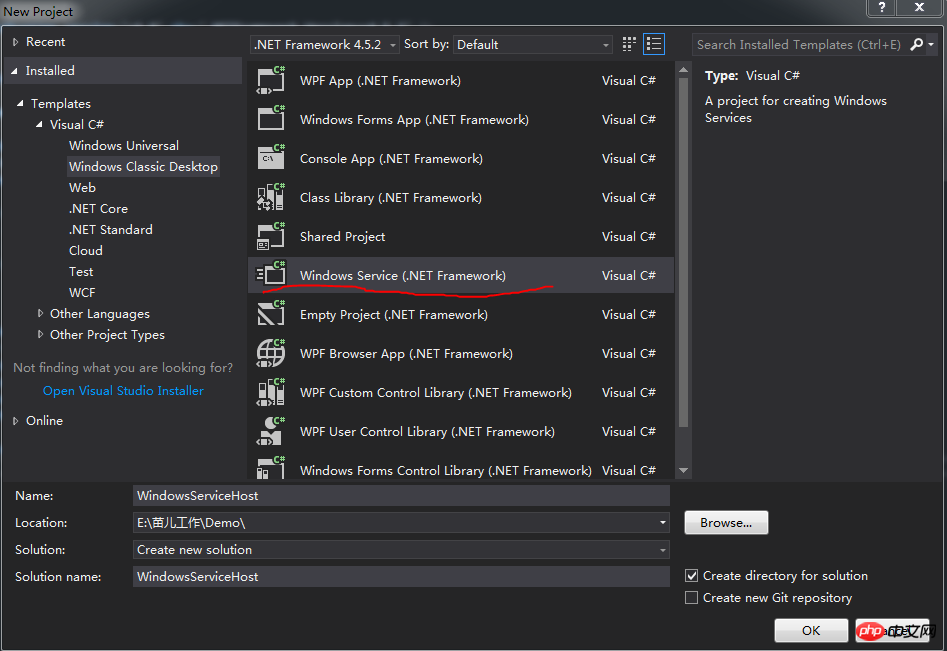
Task: Select WPF Custom Control Library template name
Action: point(435,393)
